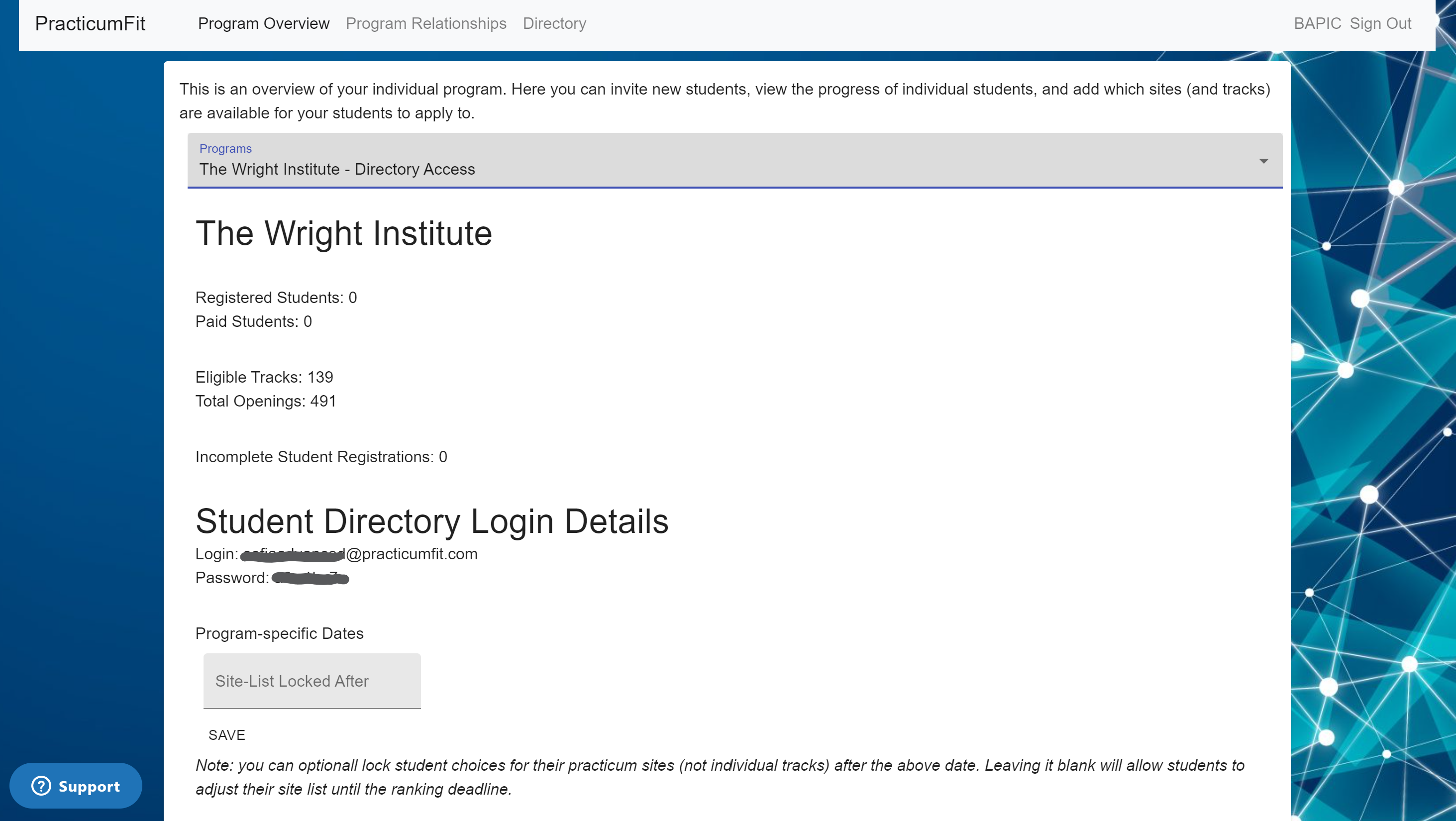1456x821 pixels.
Task: Click the Password text line
Action: tap(272, 578)
